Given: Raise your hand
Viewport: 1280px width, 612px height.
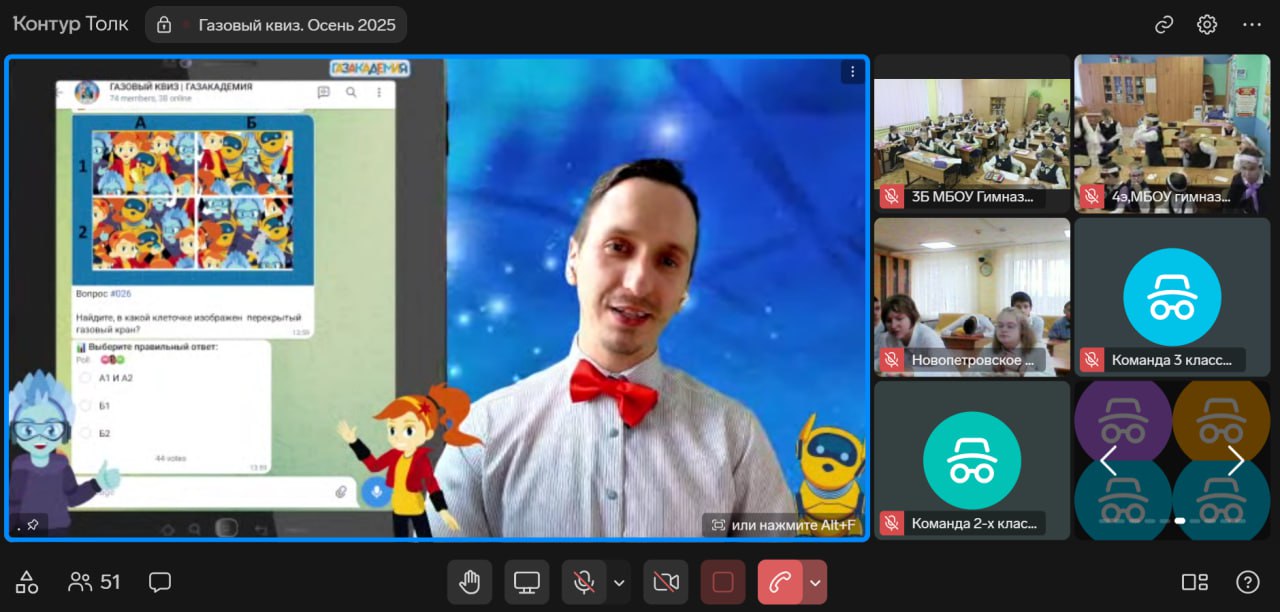Looking at the screenshot, I should (x=469, y=582).
